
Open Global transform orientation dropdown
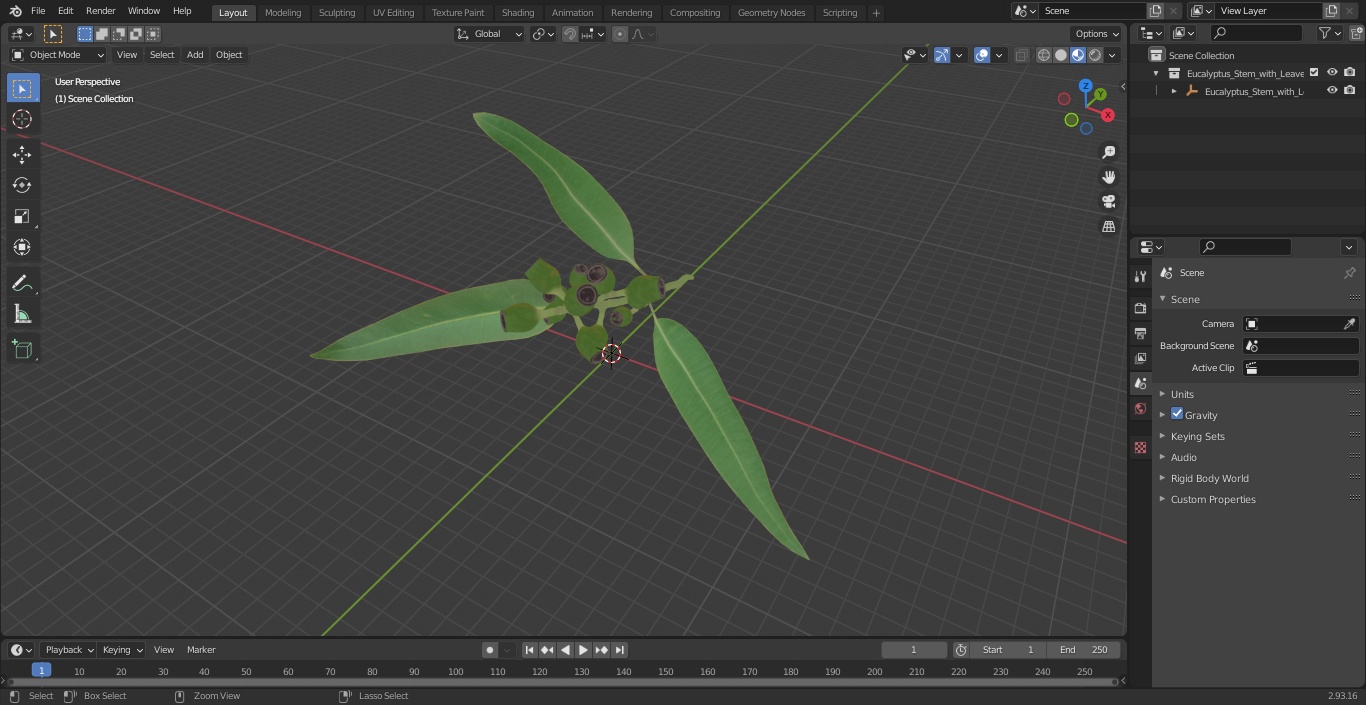tap(490, 34)
